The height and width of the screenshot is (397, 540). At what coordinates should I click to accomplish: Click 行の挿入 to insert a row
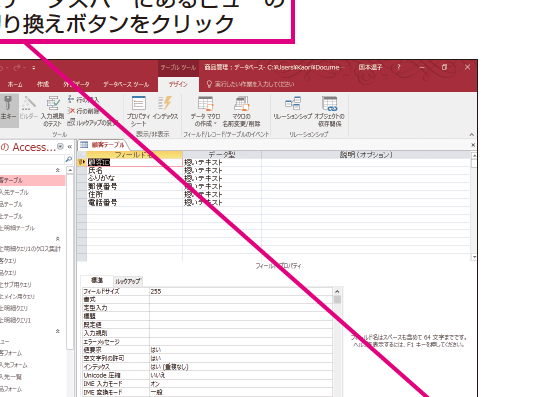point(83,100)
